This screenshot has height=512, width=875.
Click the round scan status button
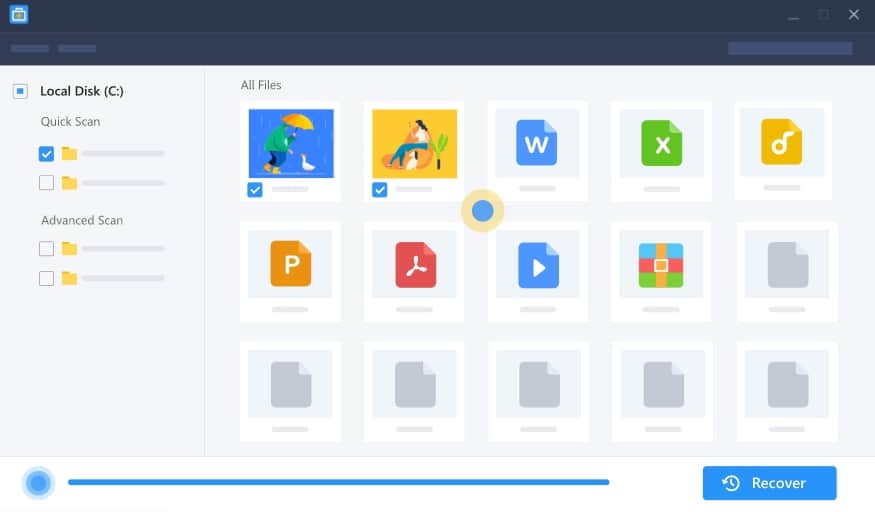[38, 482]
